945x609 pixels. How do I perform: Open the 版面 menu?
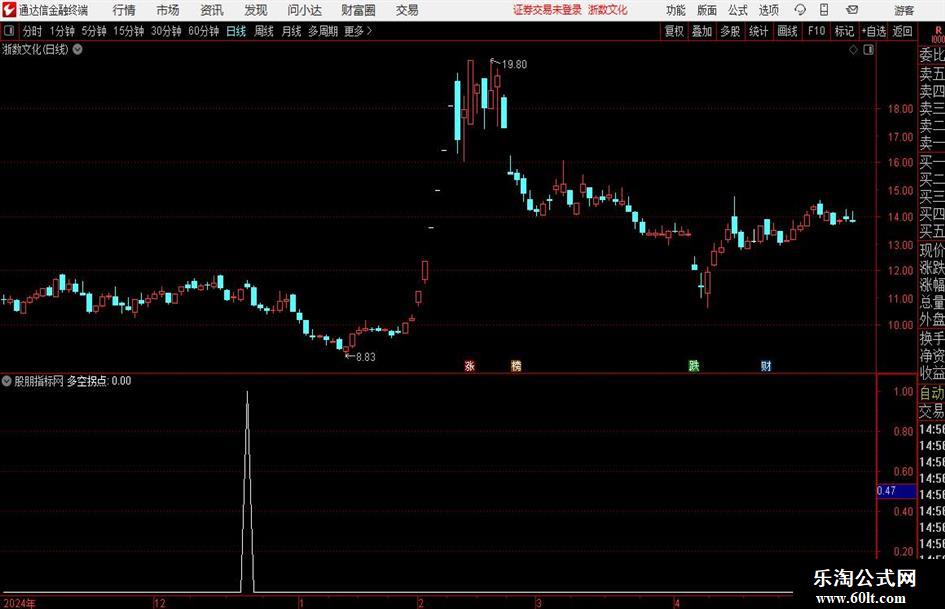tap(706, 10)
